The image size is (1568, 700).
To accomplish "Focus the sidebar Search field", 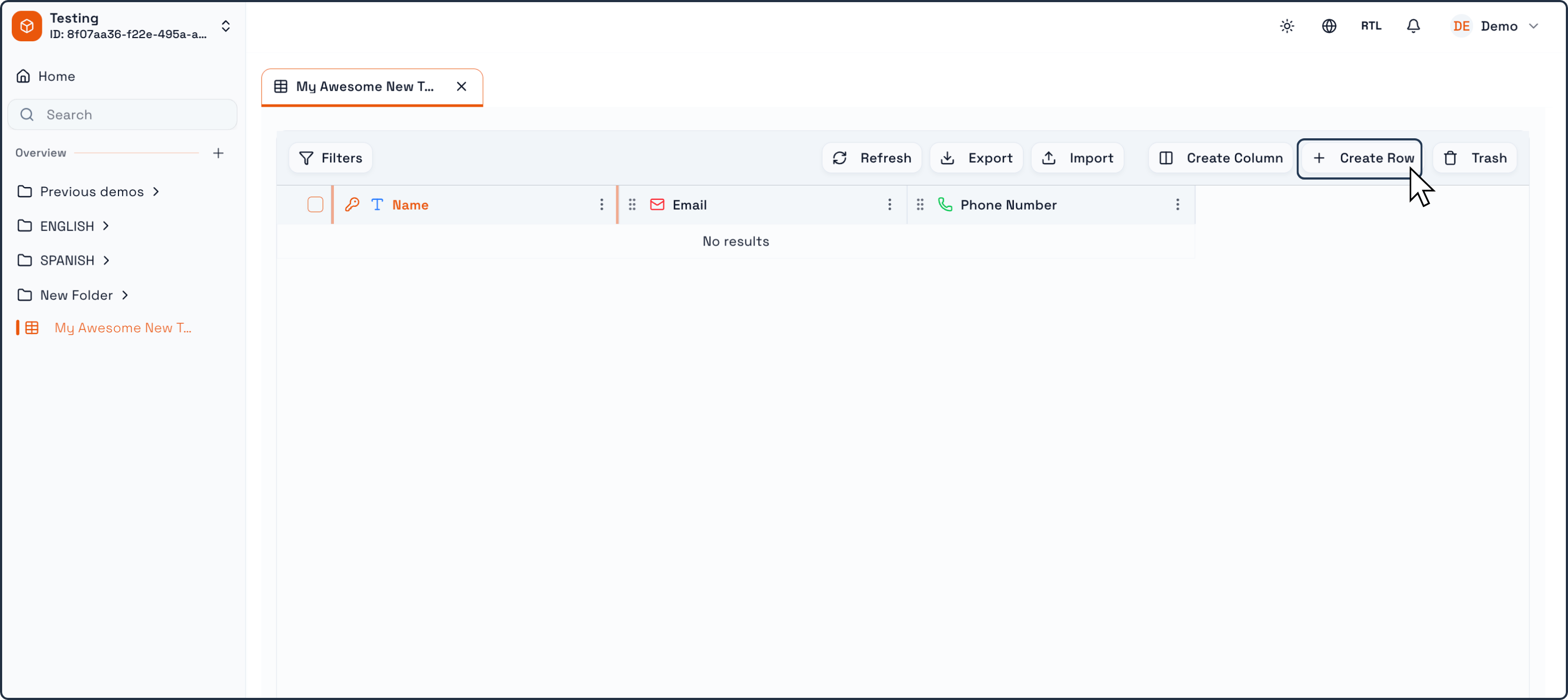I will point(122,115).
